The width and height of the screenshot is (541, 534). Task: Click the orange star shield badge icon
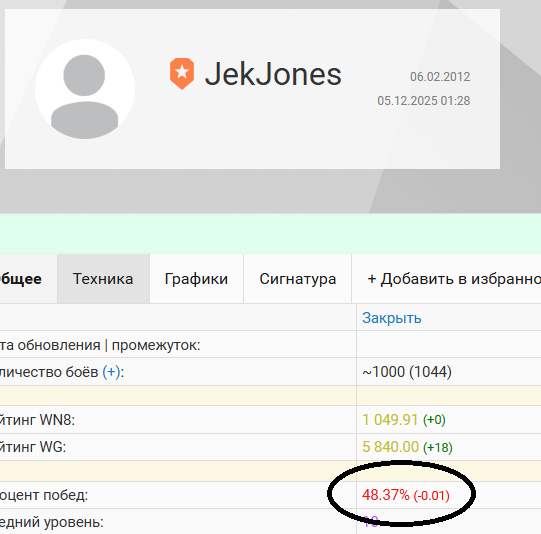pos(182,74)
